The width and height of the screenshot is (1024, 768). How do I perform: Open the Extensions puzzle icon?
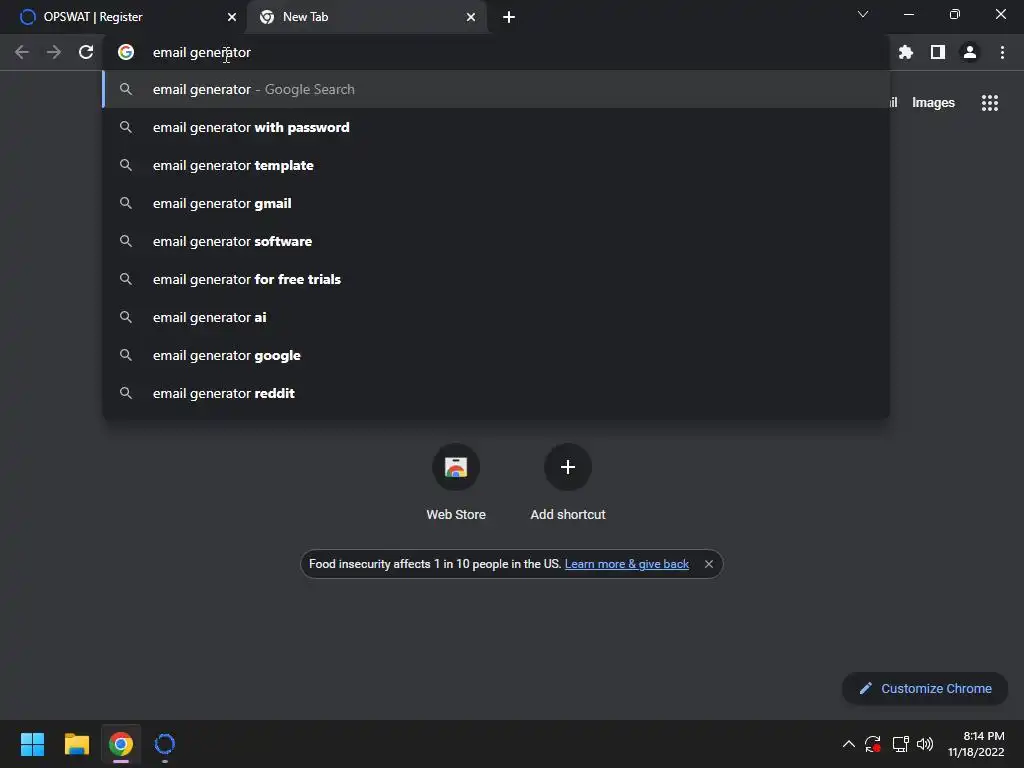tap(906, 52)
